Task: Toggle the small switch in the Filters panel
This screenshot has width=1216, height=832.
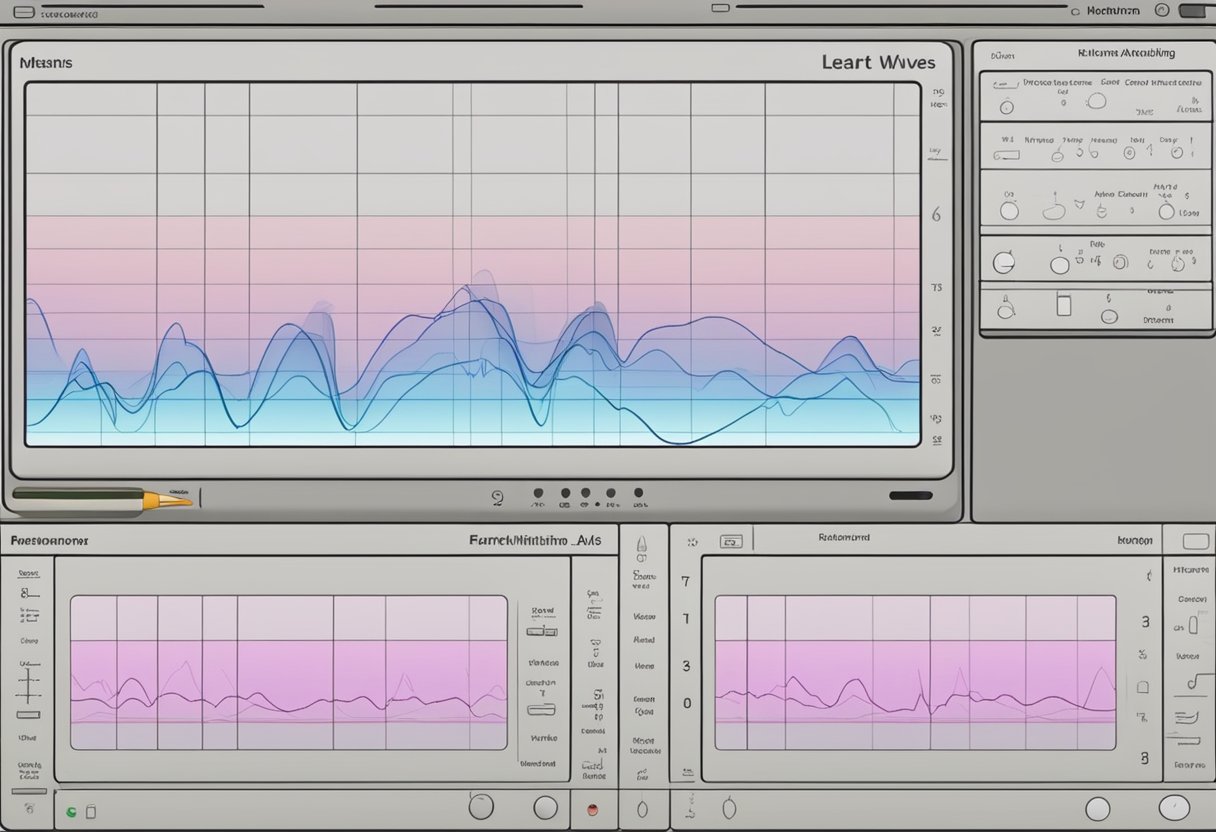Action: point(1005,153)
